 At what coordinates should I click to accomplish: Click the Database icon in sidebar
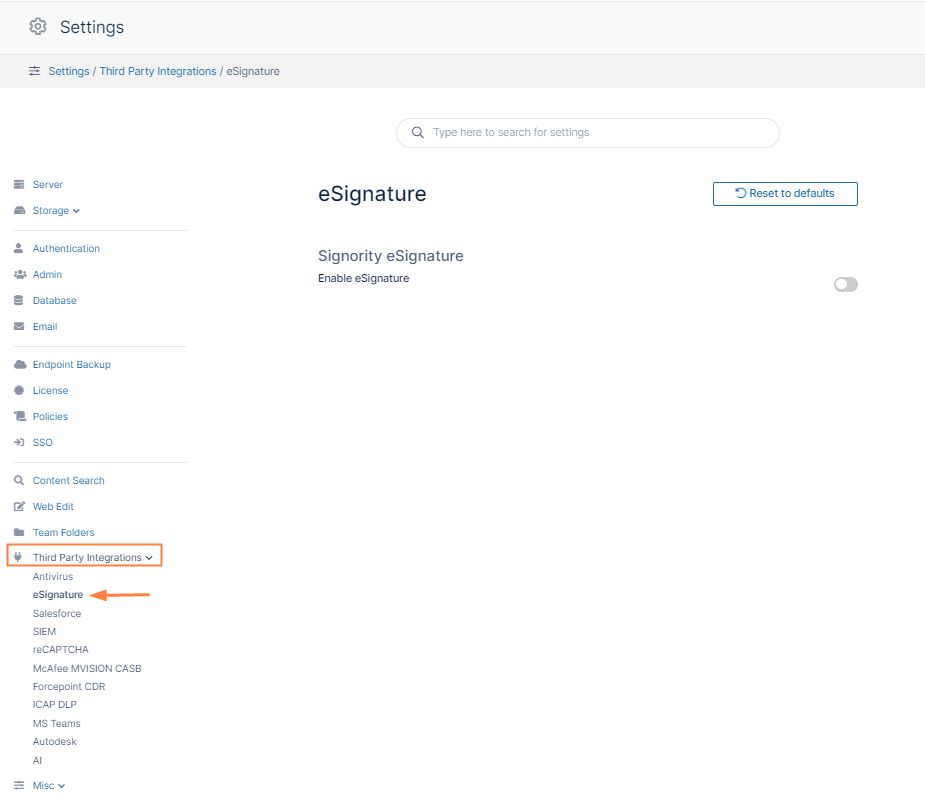coord(19,300)
